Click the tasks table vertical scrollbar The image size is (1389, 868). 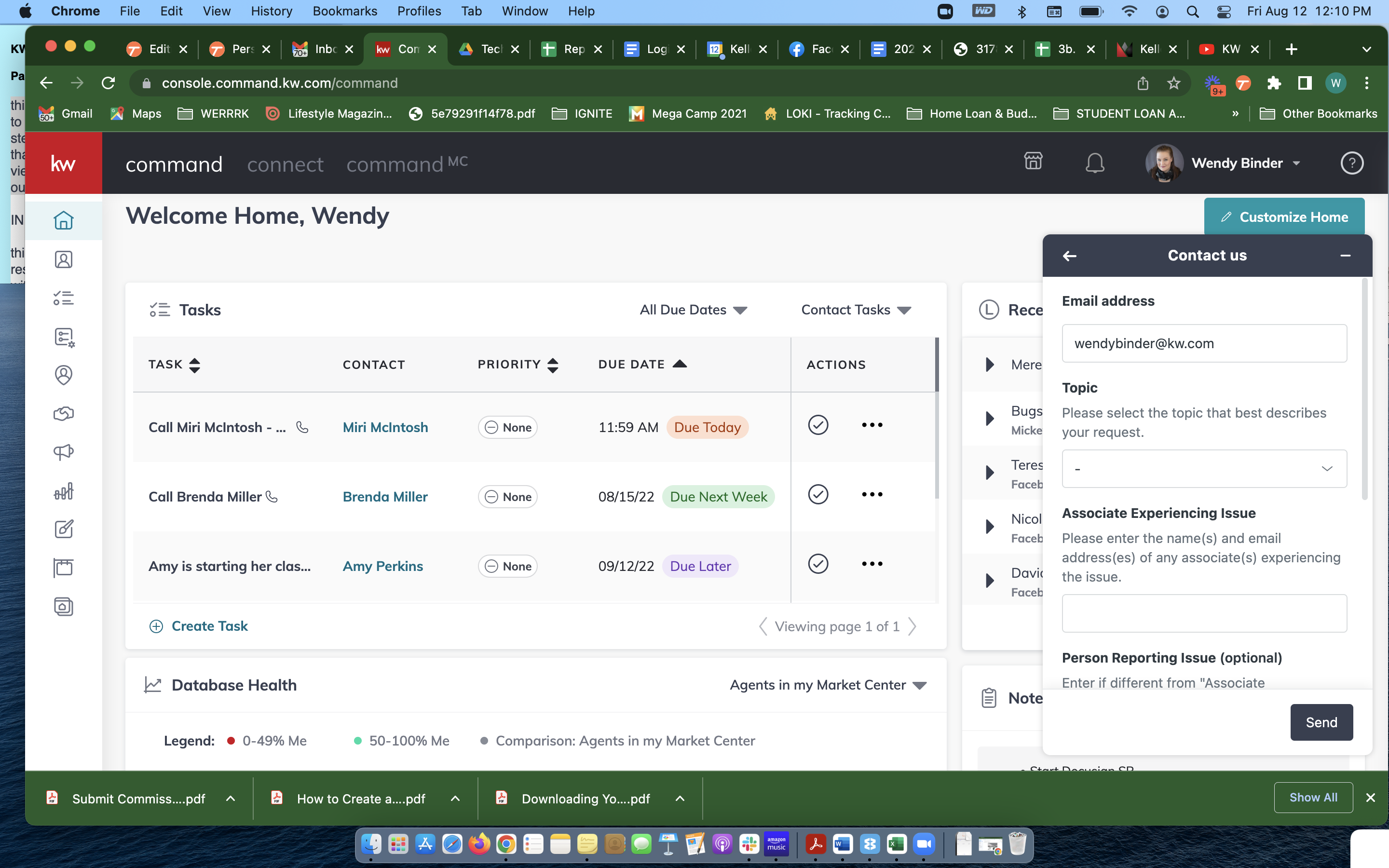(937, 418)
